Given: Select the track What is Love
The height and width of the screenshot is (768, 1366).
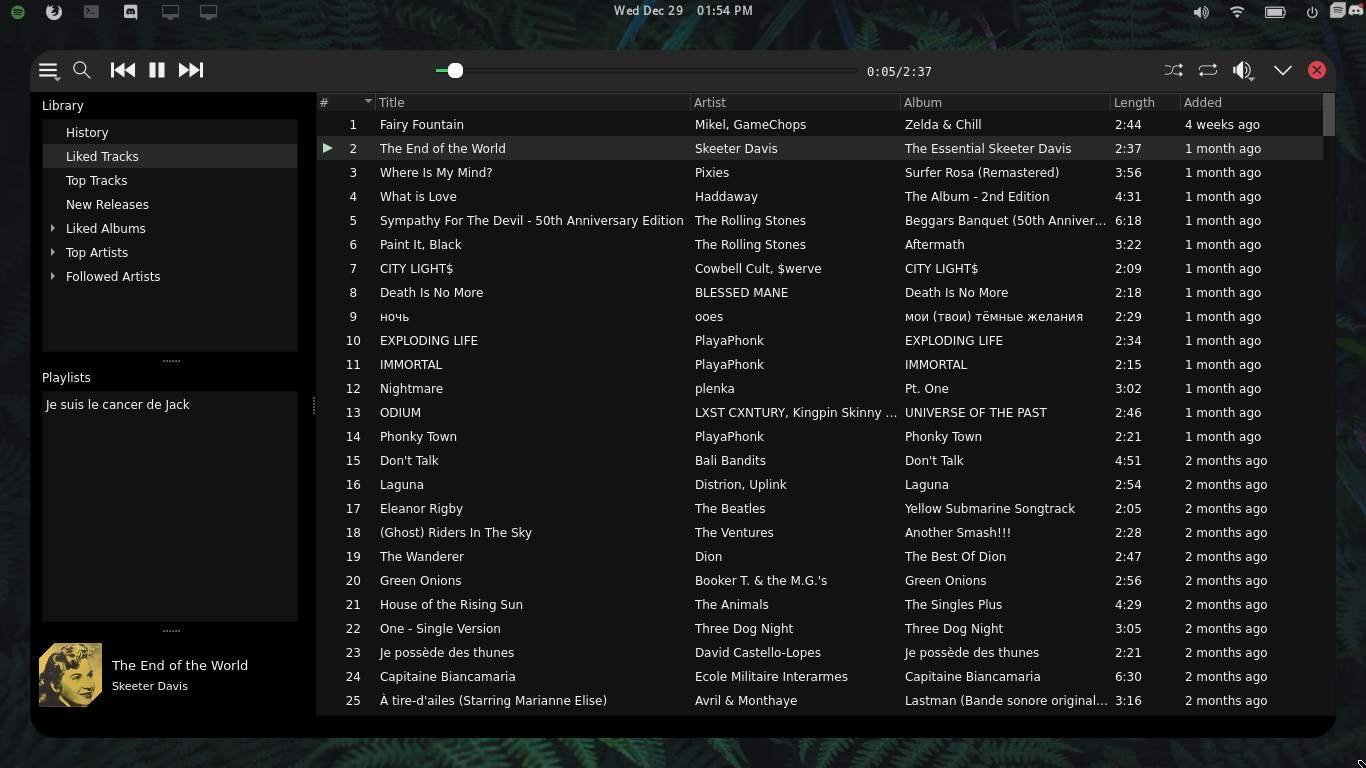Looking at the screenshot, I should 418,197.
